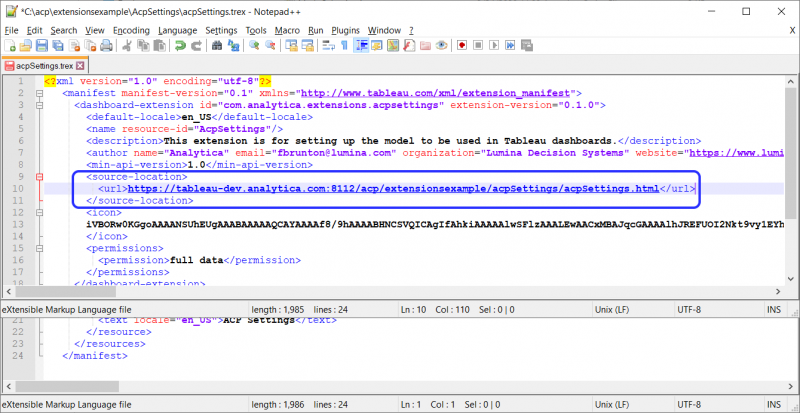Collapse the dashboard-extension fold on line 3

point(39,105)
